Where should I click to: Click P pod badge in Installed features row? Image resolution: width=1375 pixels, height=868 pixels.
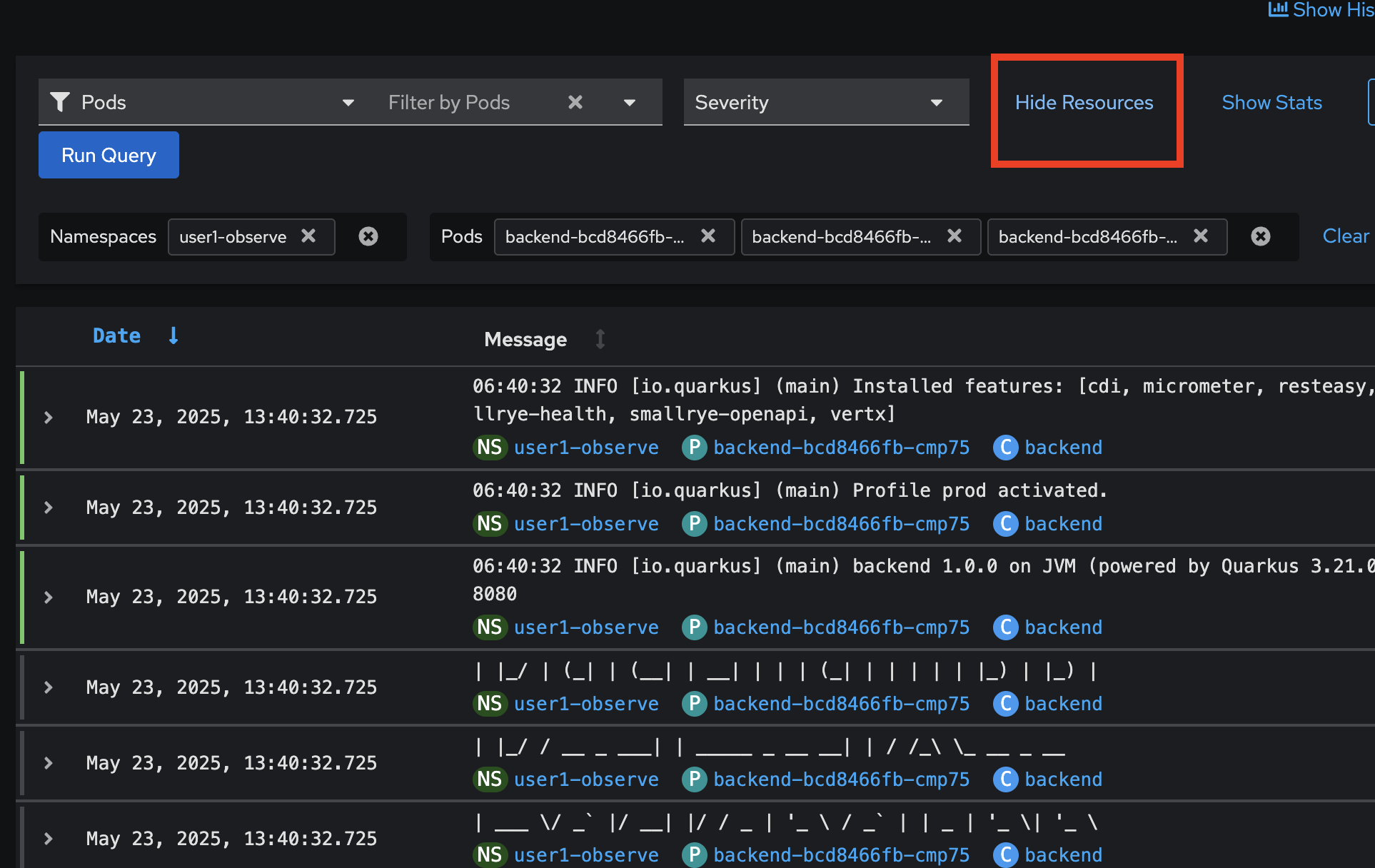pyautogui.click(x=694, y=448)
